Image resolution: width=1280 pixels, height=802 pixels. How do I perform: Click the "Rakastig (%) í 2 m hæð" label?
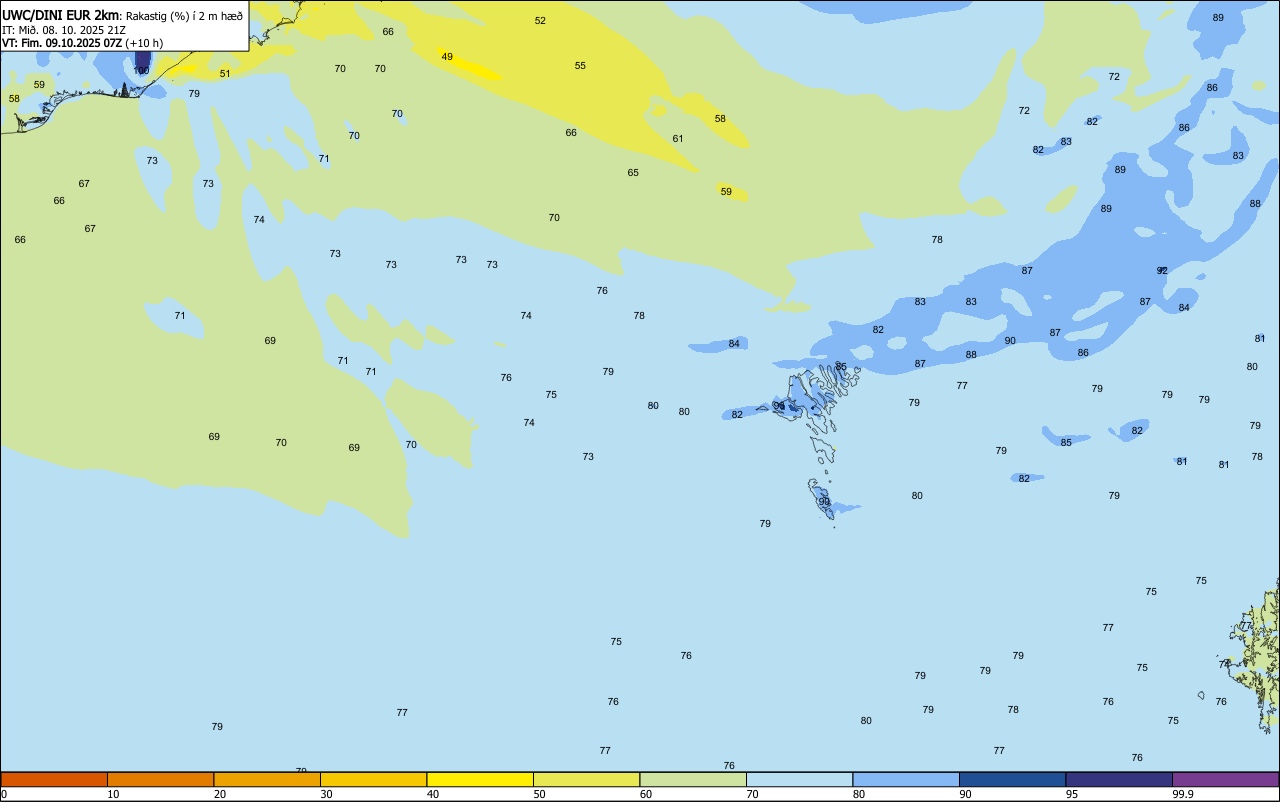pyautogui.click(x=185, y=16)
